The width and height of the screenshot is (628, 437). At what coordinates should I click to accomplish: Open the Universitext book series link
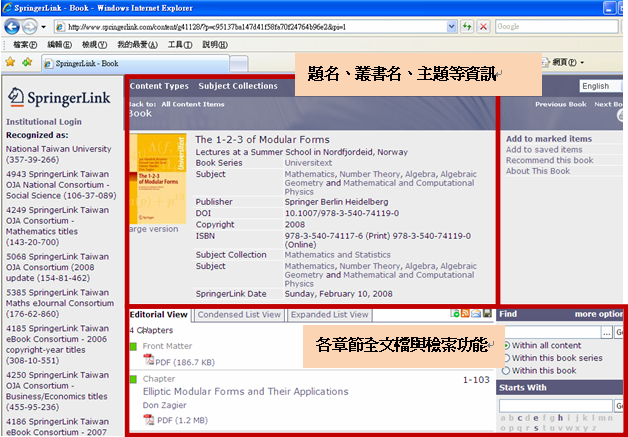[308, 163]
